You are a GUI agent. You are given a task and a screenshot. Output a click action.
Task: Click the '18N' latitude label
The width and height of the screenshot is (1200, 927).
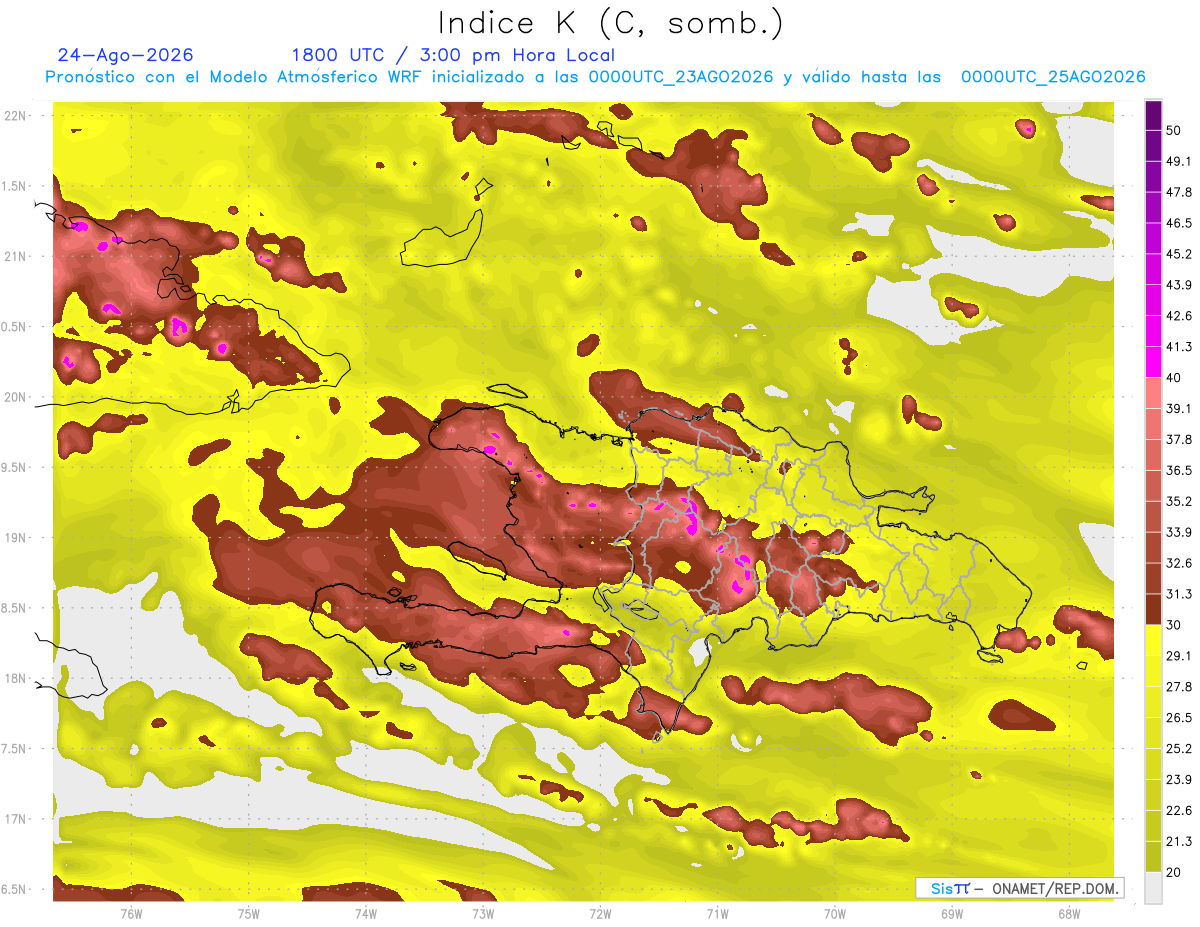coord(16,678)
